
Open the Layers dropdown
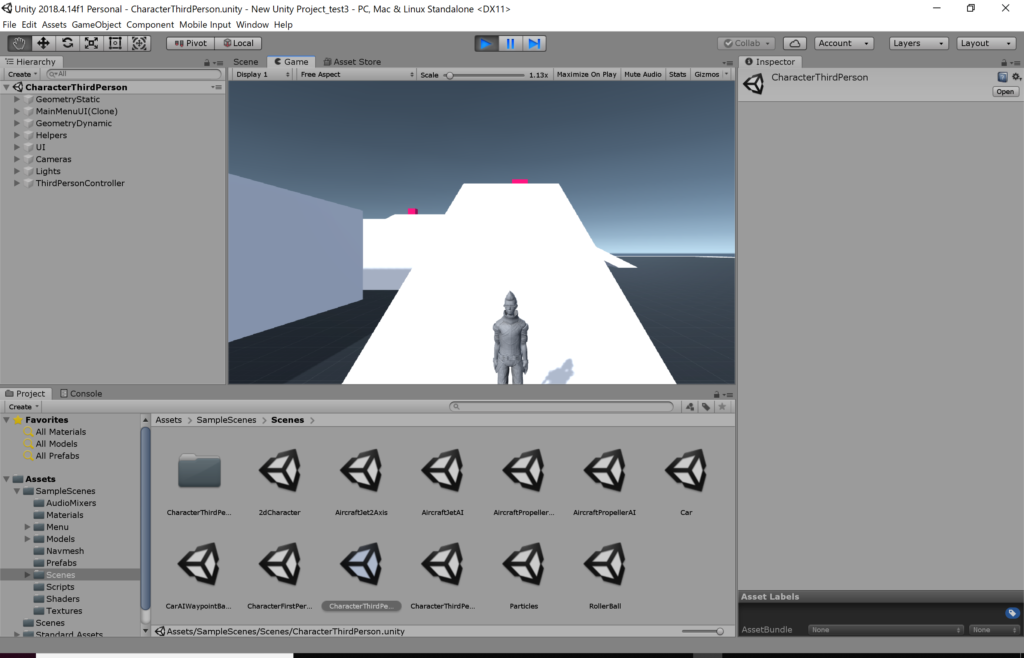pyautogui.click(x=918, y=43)
